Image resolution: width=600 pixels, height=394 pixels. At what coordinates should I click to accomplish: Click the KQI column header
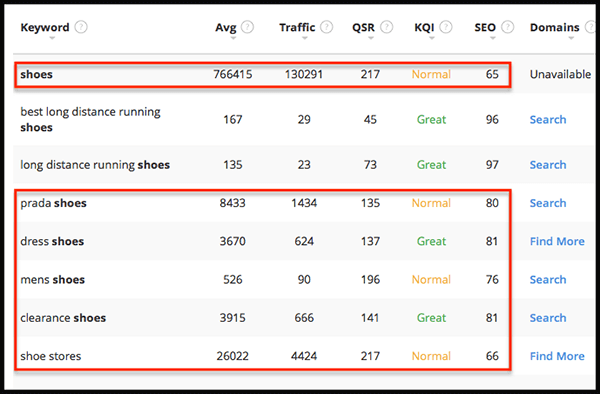424,28
